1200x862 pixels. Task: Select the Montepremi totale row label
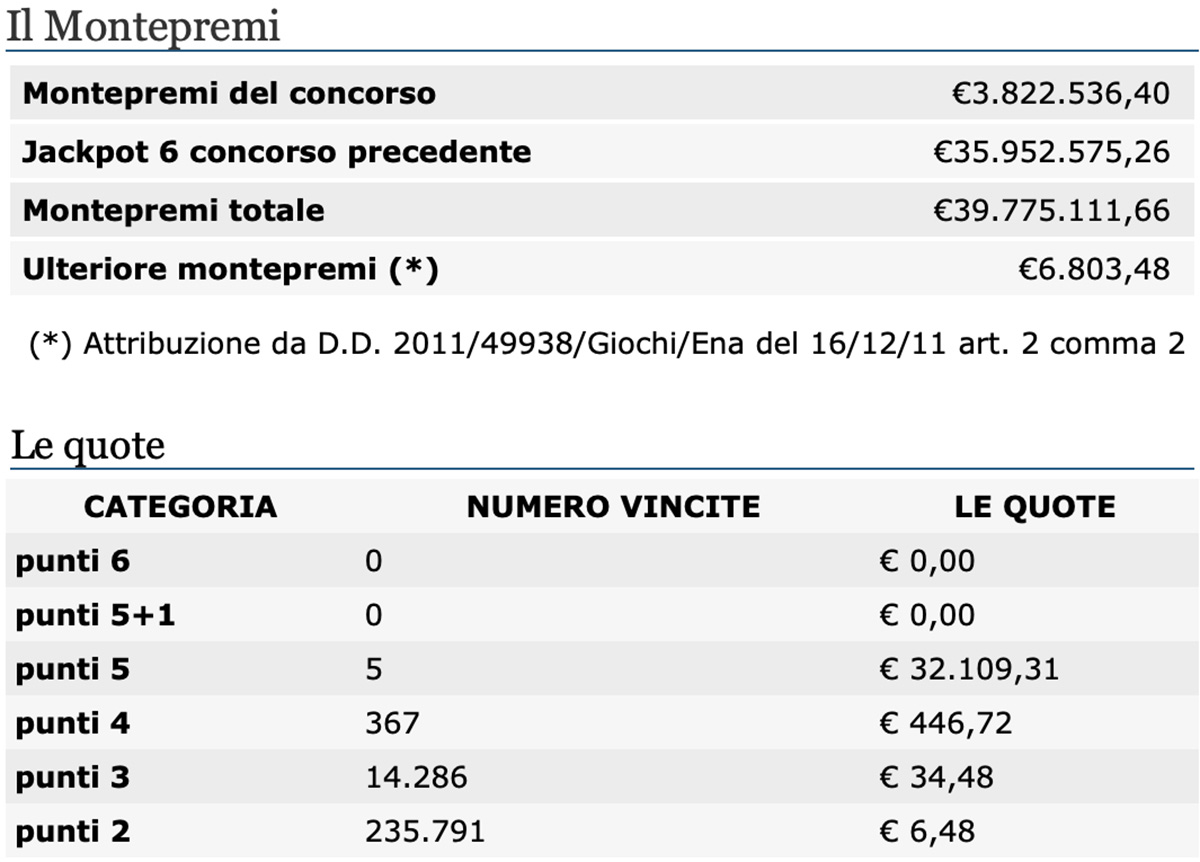[x=173, y=211]
